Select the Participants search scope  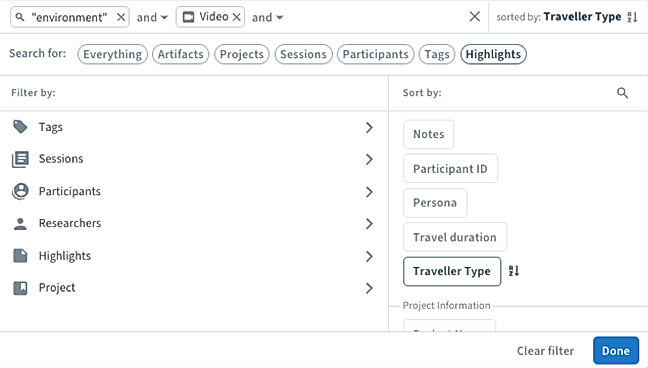pos(376,54)
